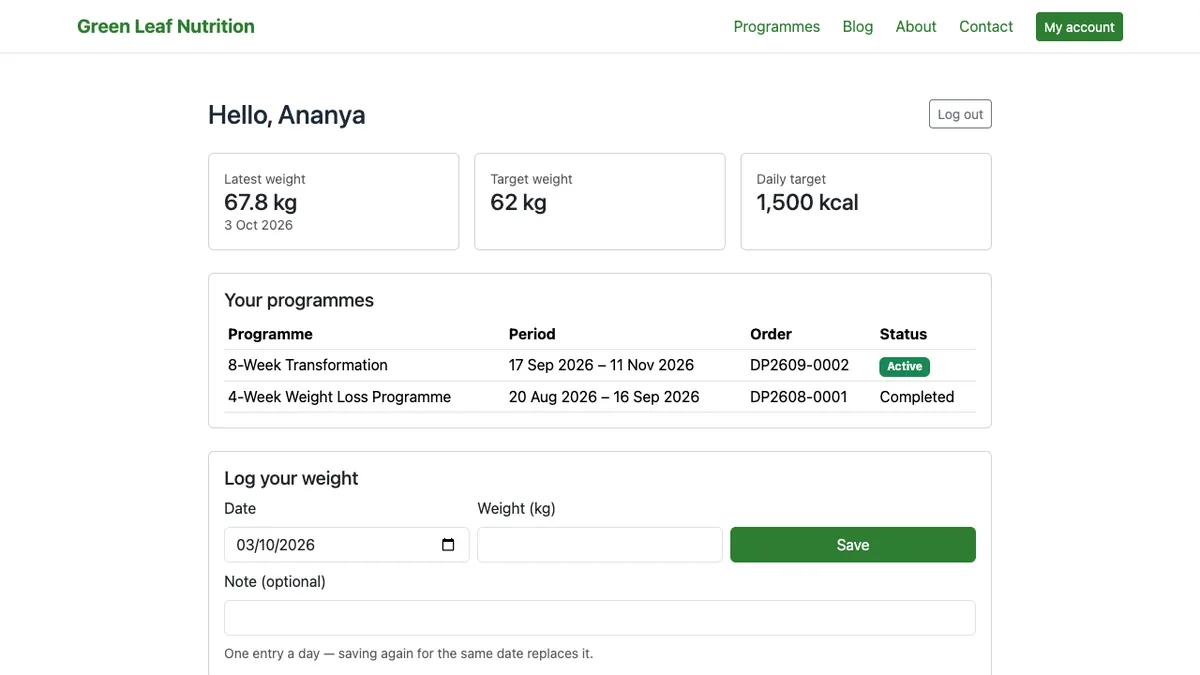Click order number DP2608-0001
The height and width of the screenshot is (675, 1200).
tap(799, 397)
